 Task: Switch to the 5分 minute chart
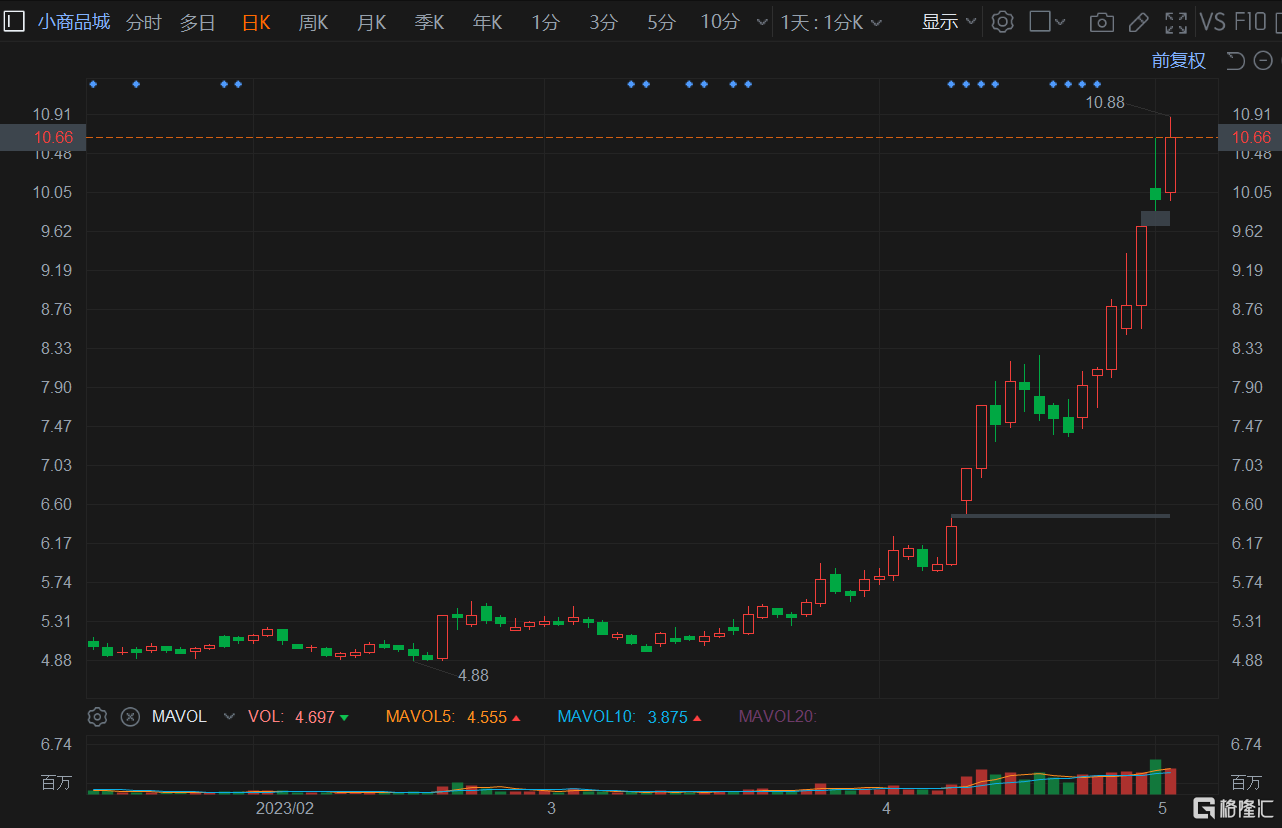click(x=661, y=22)
